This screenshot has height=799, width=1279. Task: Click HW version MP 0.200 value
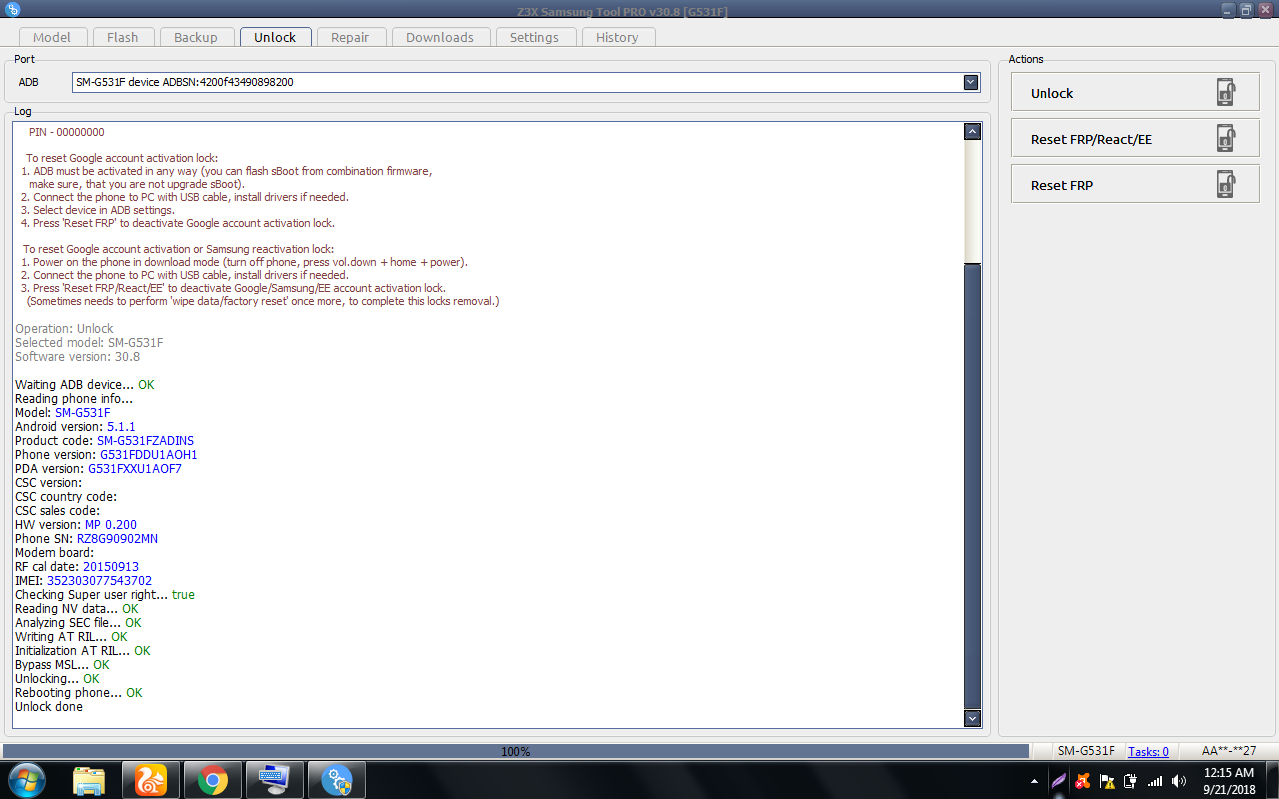(111, 525)
